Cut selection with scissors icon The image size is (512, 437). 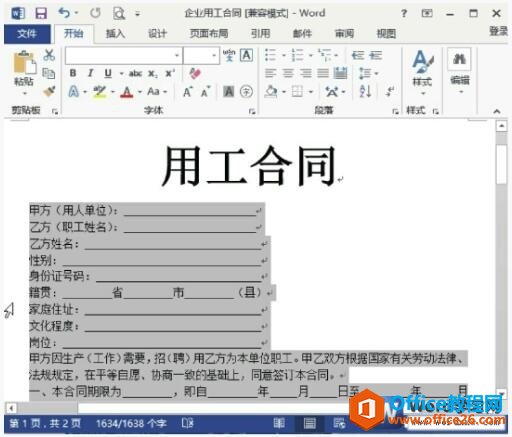coord(49,55)
